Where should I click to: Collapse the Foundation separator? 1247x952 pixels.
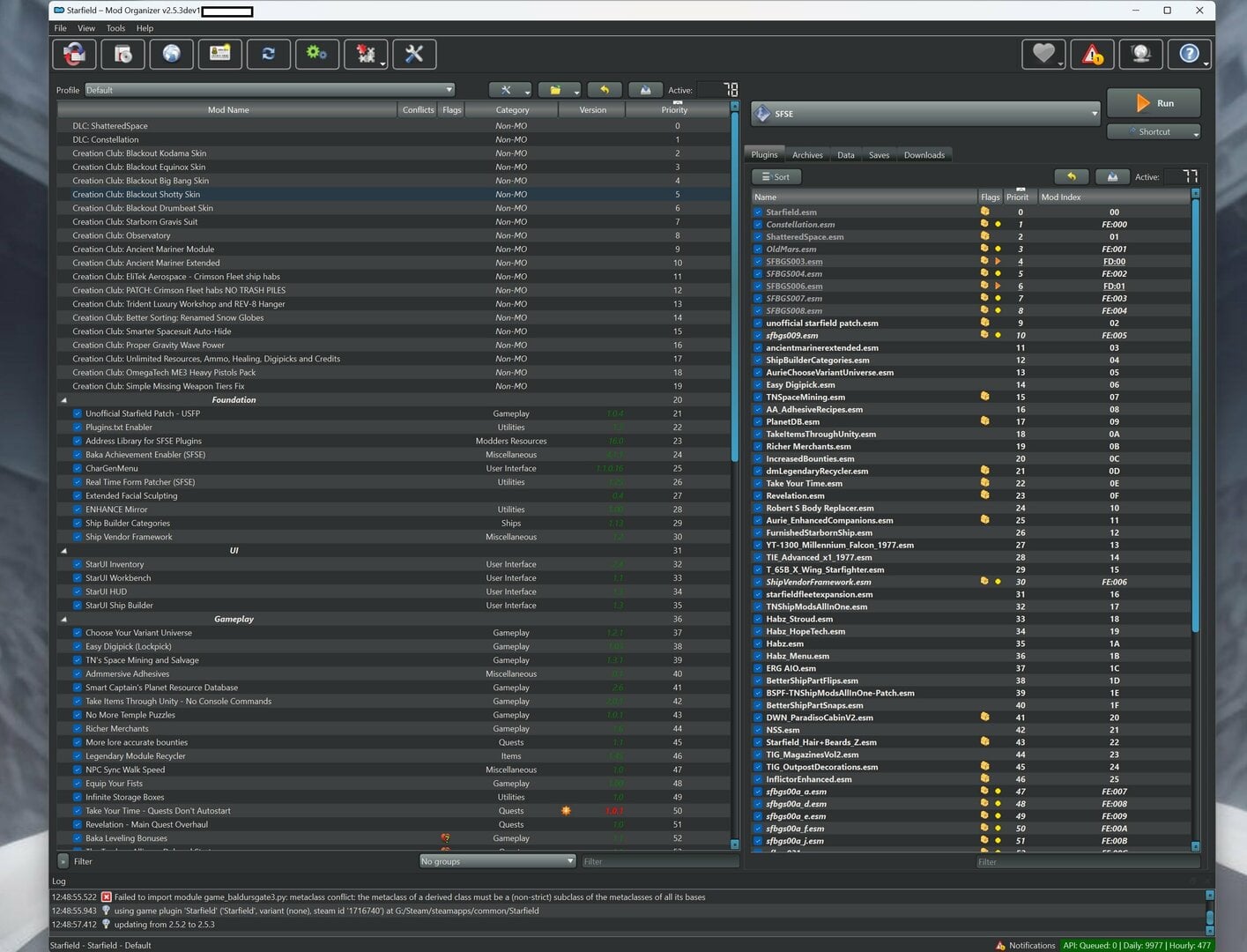point(63,400)
